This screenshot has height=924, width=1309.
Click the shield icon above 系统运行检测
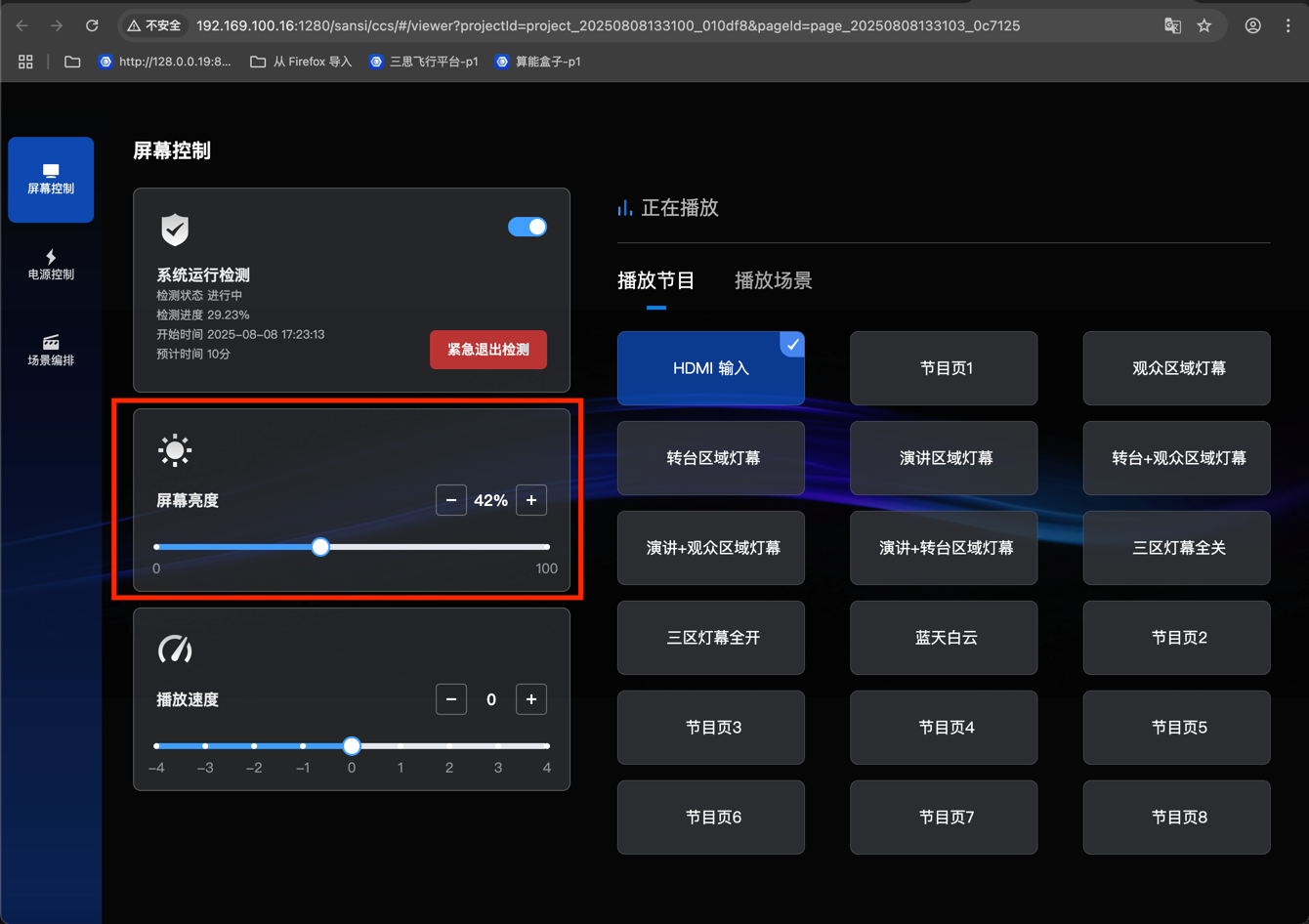[x=175, y=231]
